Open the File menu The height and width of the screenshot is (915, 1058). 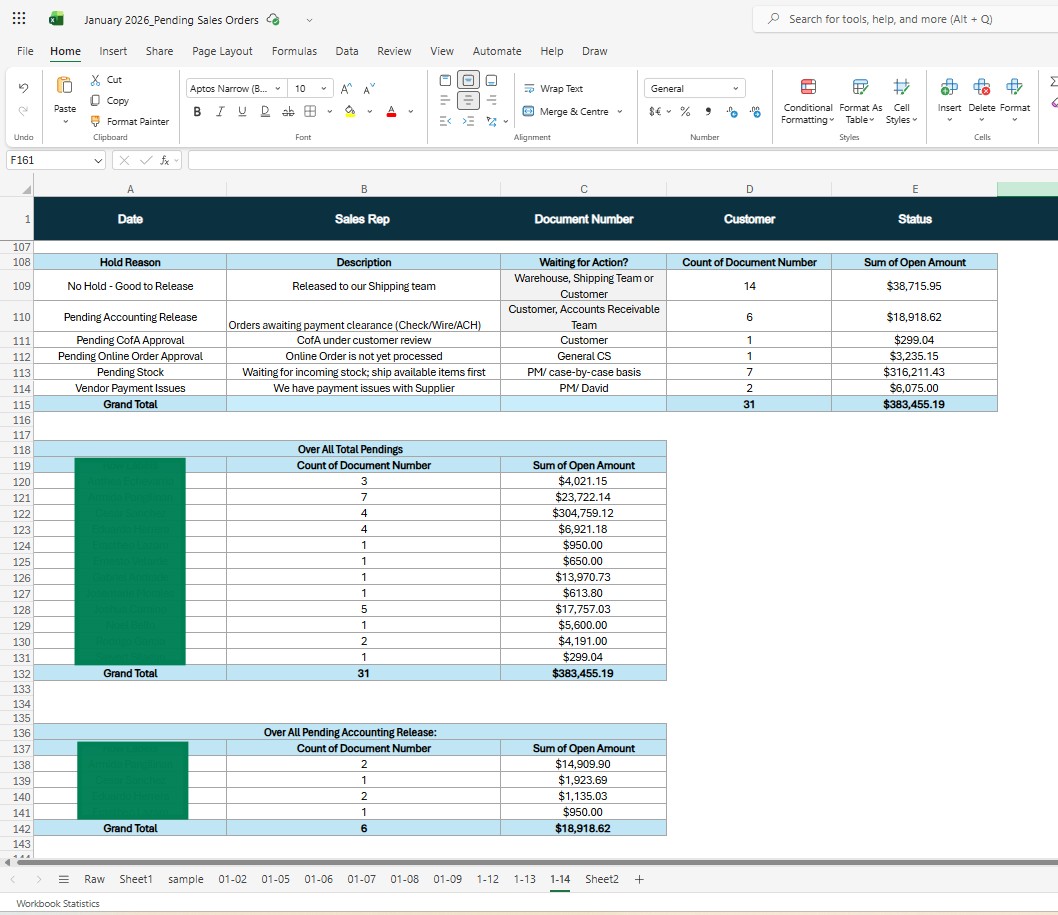pyautogui.click(x=25, y=51)
